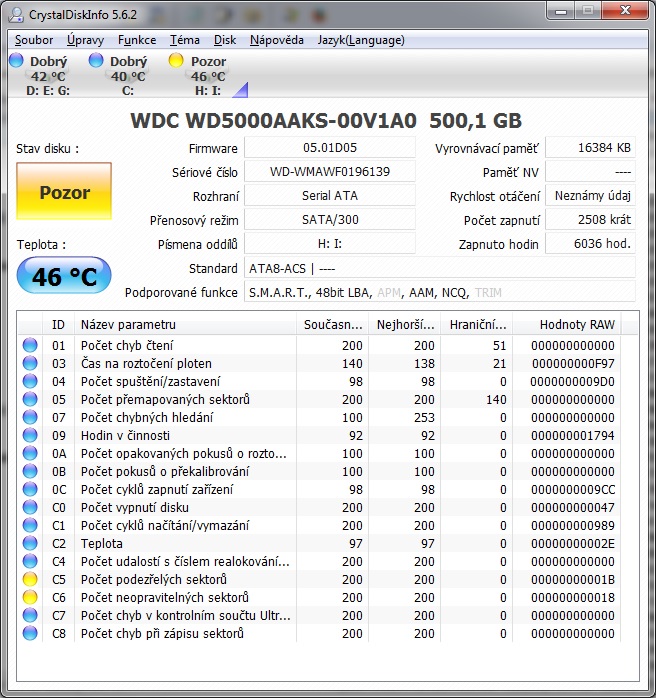Click status icon for Hodin v činnosti
656x698 pixels.
click(30, 435)
